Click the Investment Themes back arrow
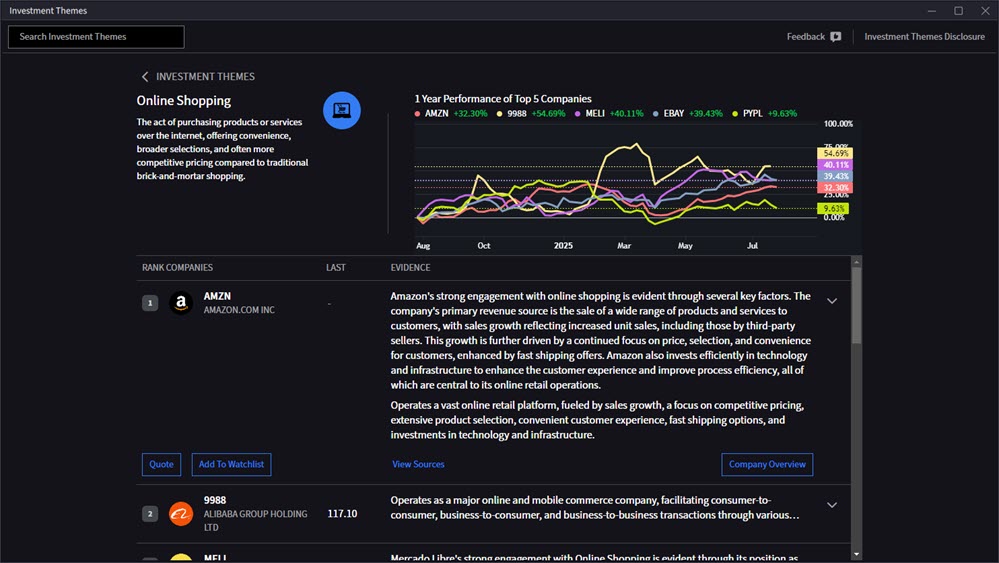The width and height of the screenshot is (999, 563). pos(145,76)
